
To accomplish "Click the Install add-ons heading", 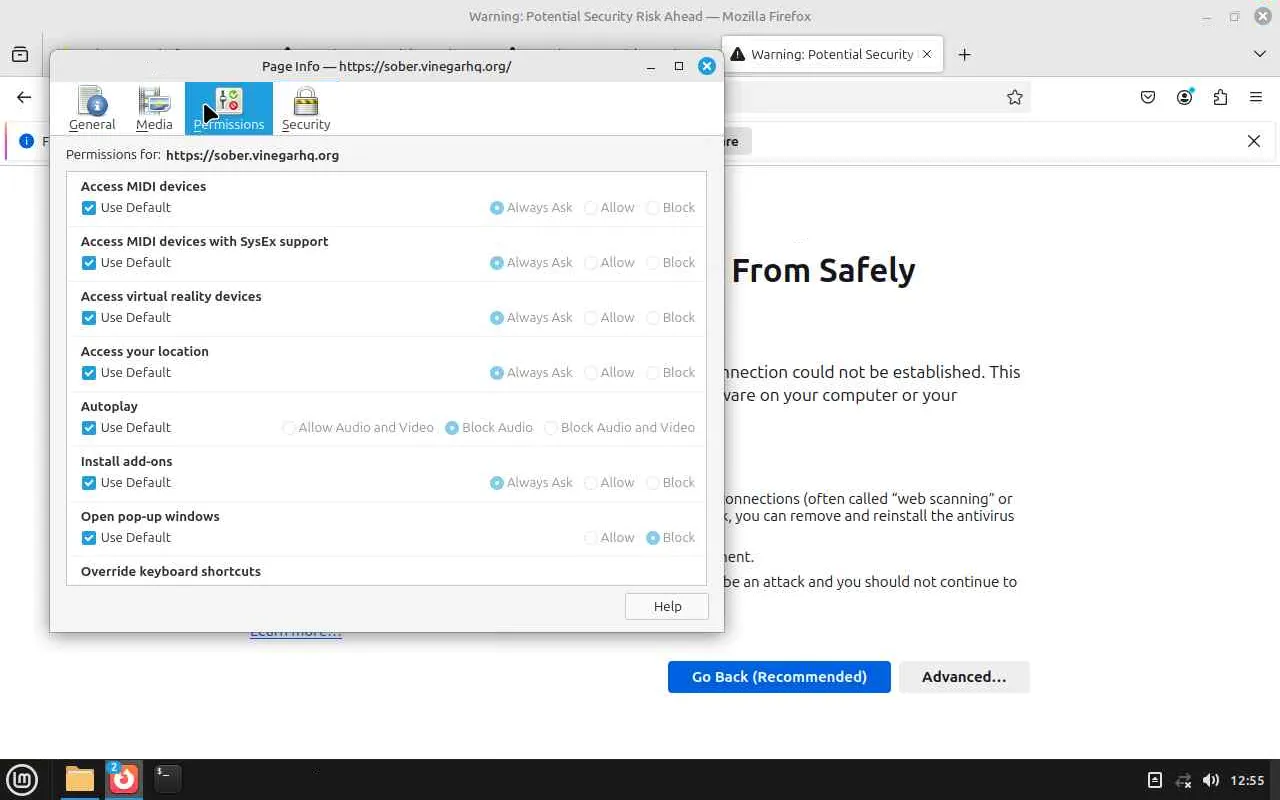I will (127, 461).
